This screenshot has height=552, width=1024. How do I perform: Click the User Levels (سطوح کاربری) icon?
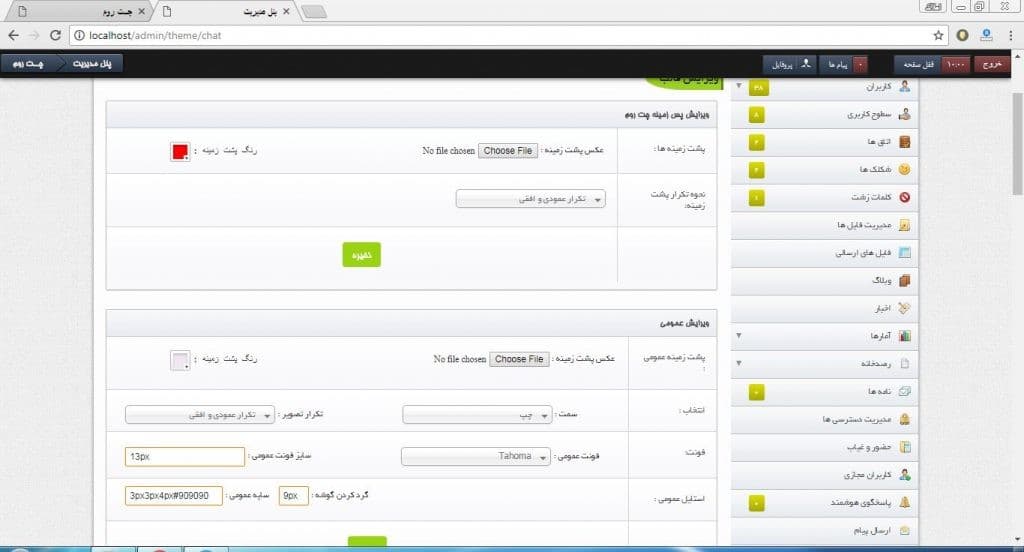click(904, 114)
